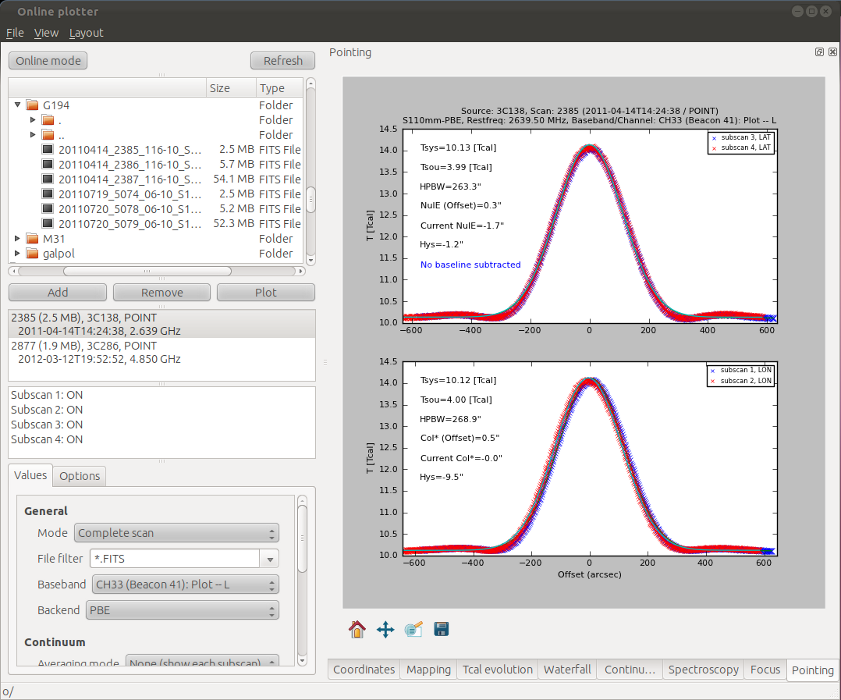
Task: Click the Save figure floppy icon
Action: click(x=441, y=629)
